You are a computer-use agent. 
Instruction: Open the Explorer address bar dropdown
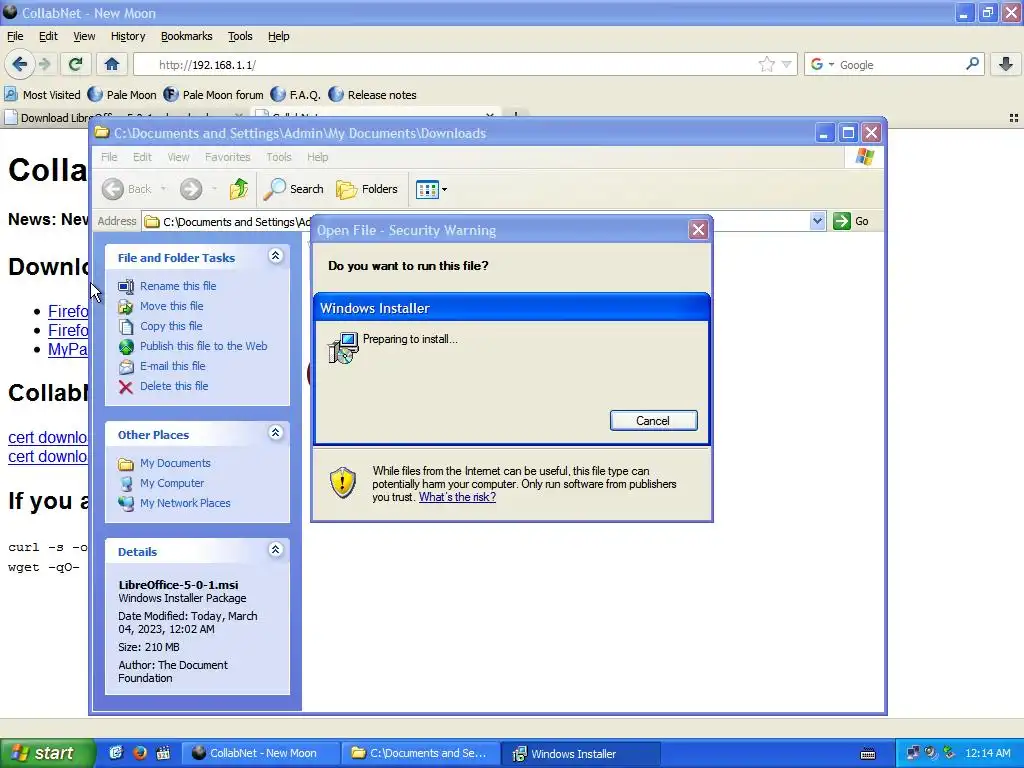click(x=817, y=221)
